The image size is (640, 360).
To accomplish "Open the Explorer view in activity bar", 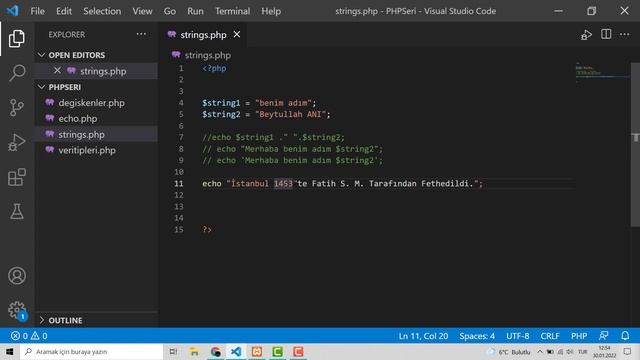I will [x=16, y=38].
